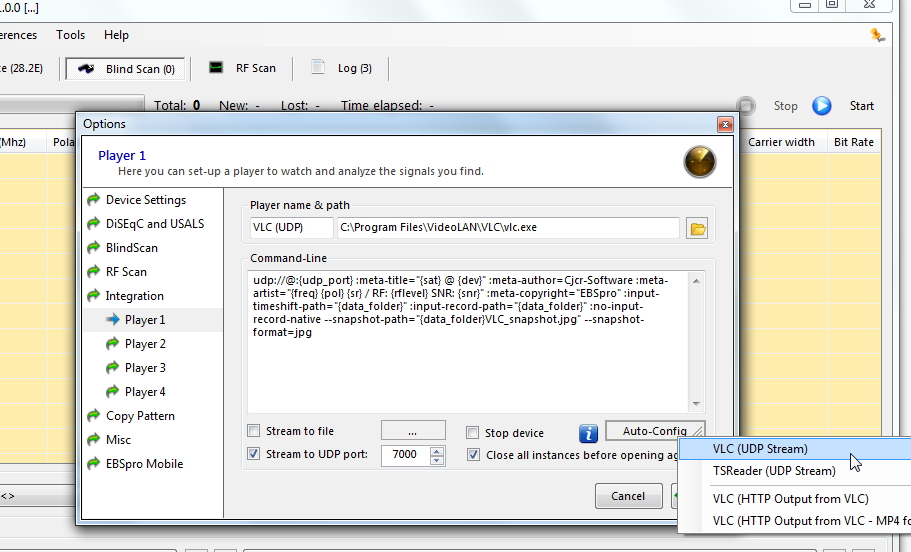Click the UDP port field showing 7000
This screenshot has width=911, height=552.
click(x=405, y=455)
